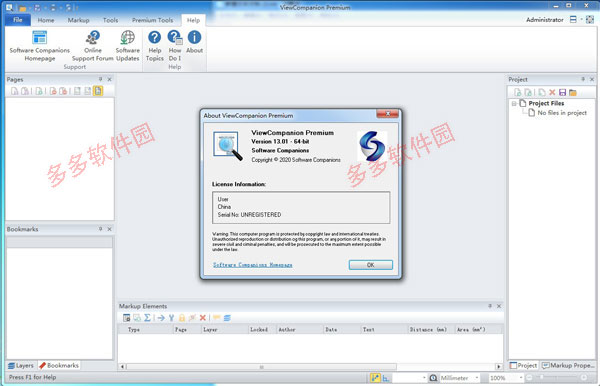Toggle the ortho axis icon in status bar
Image resolution: width=600 pixels, height=386 pixels.
pos(385,378)
